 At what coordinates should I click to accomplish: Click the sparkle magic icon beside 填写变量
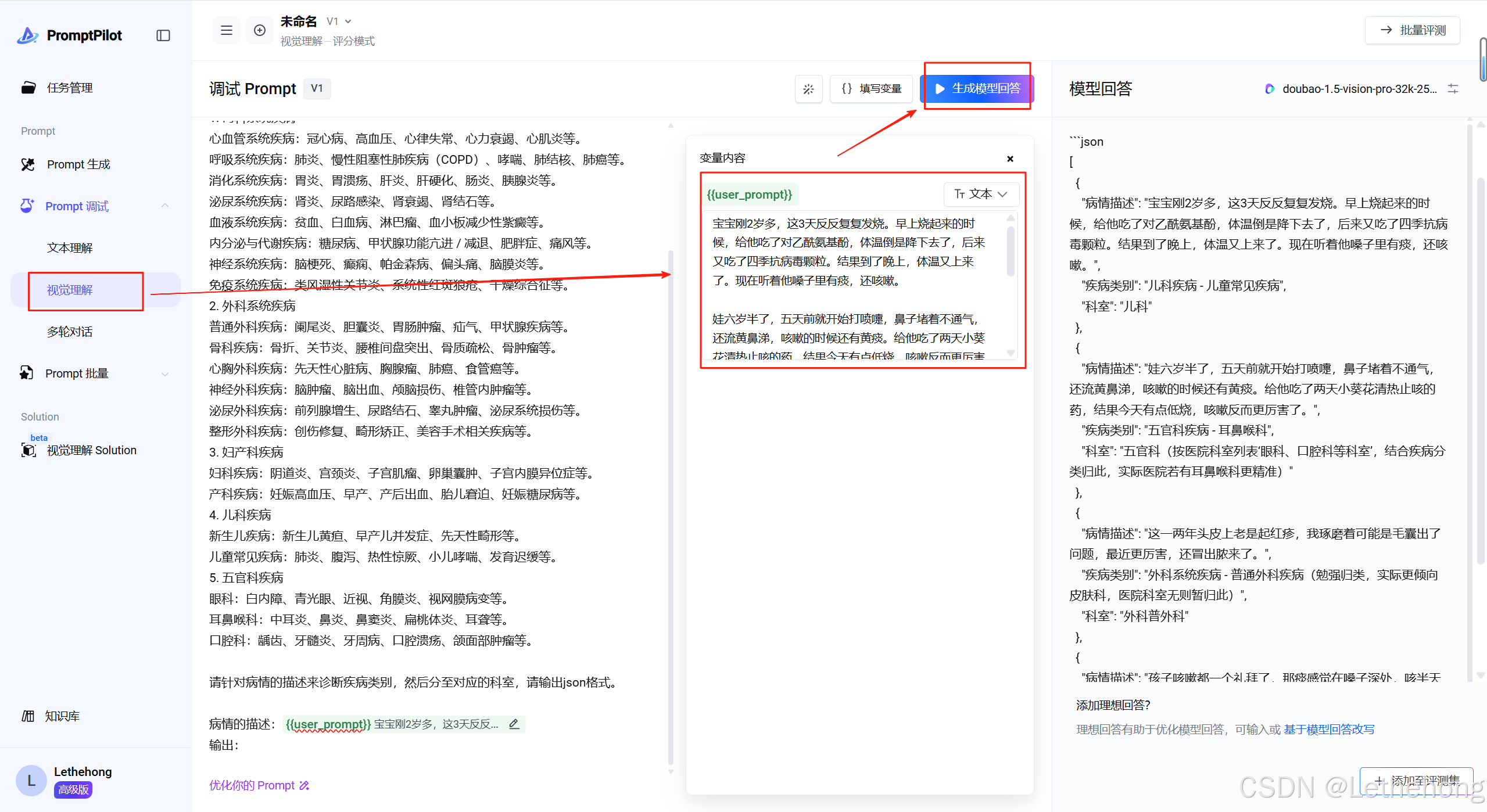808,89
